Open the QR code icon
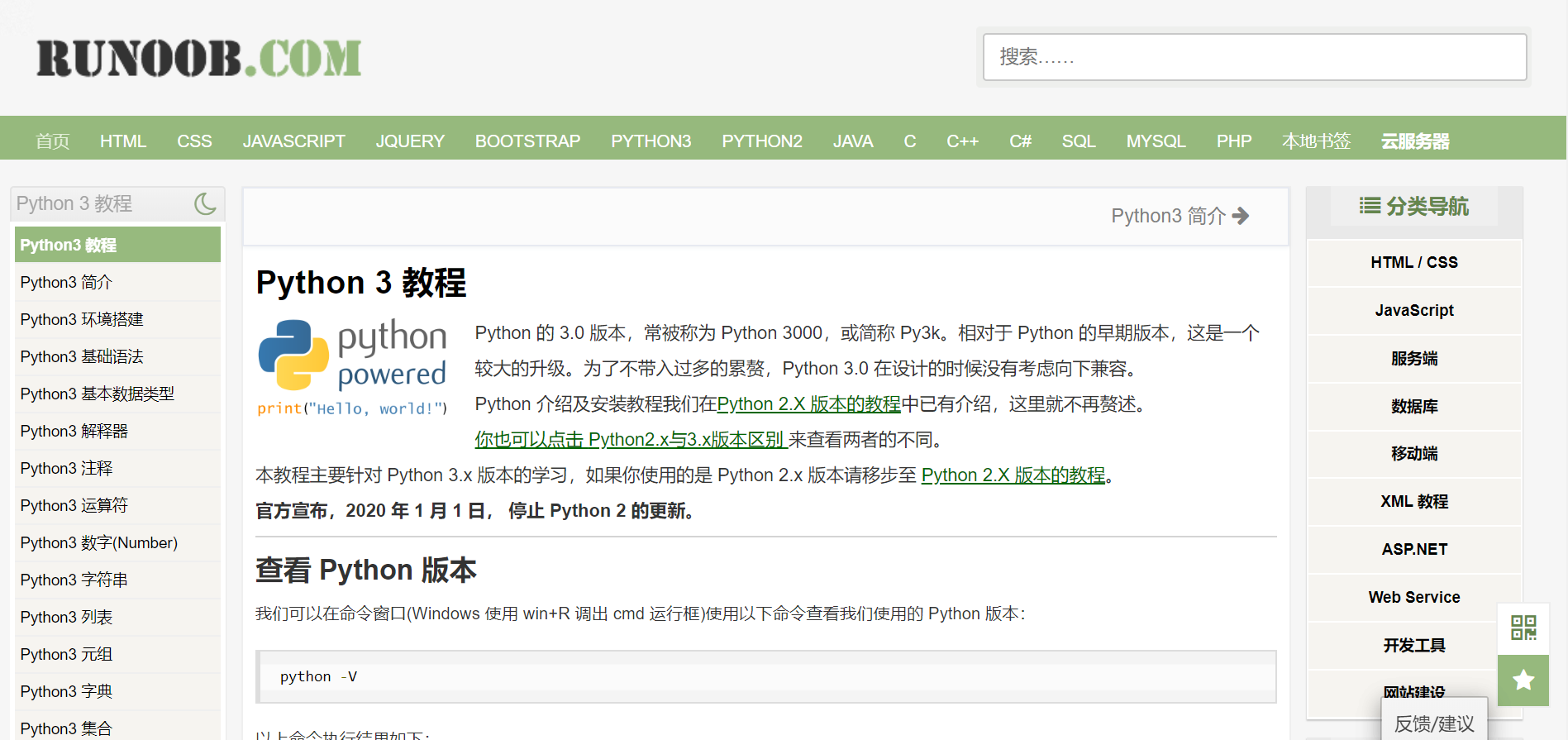The height and width of the screenshot is (740, 1568). [x=1523, y=628]
